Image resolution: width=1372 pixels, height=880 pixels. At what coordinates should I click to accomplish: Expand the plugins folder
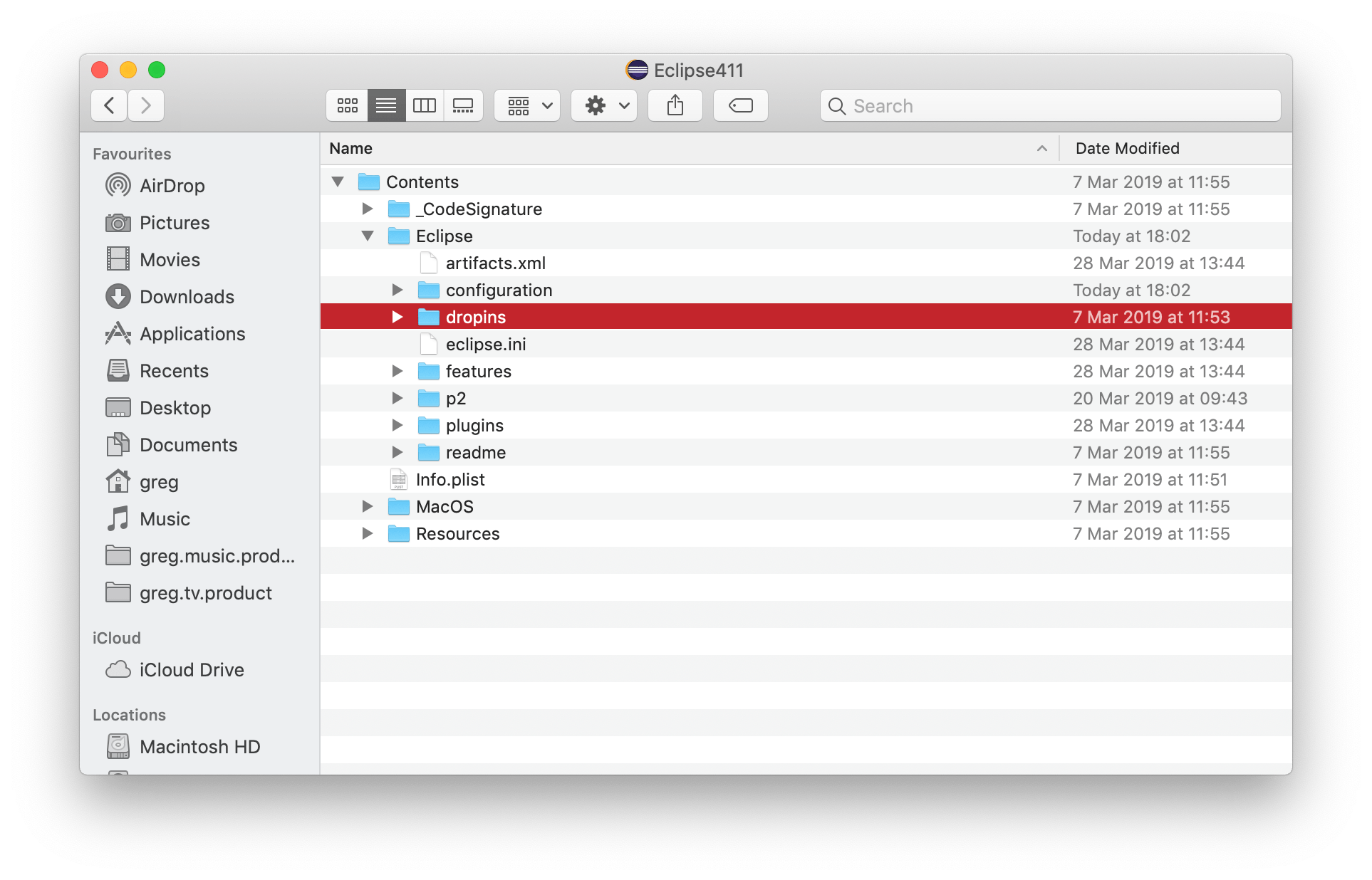(x=397, y=425)
